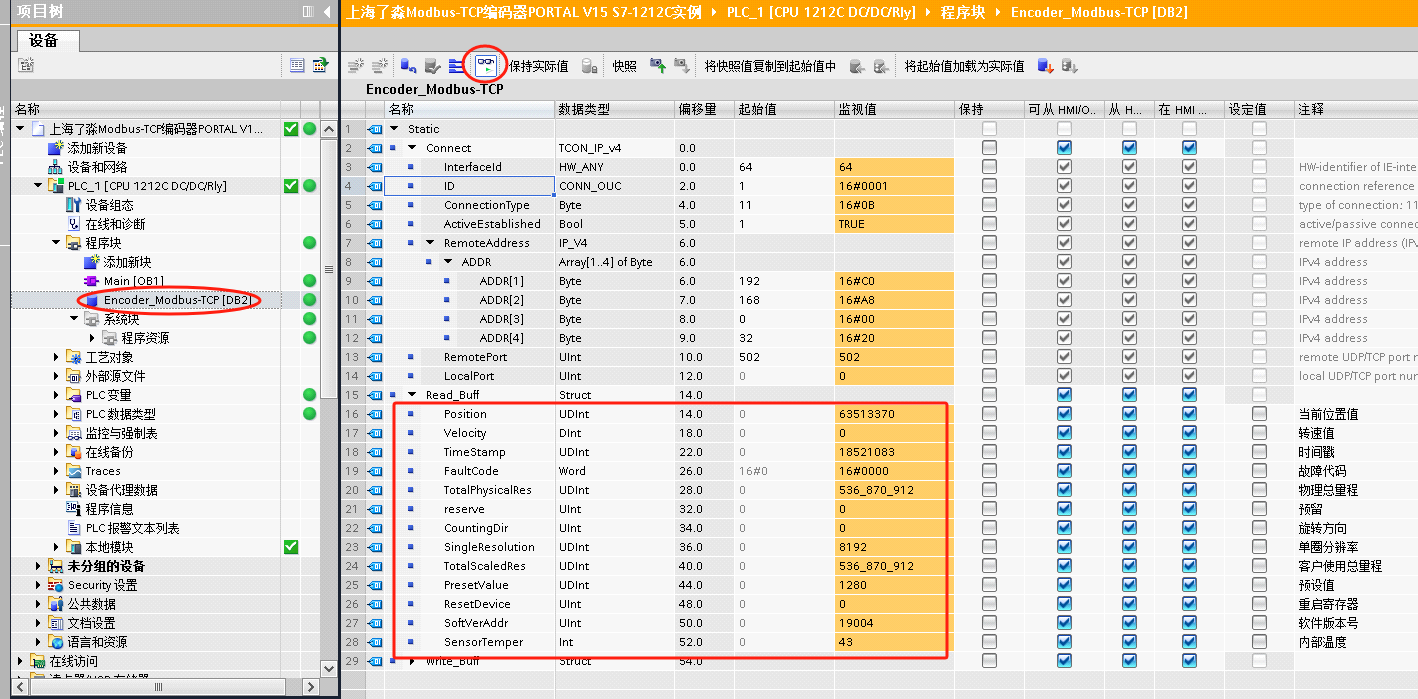Click the ID name cell in row 4
Image resolution: width=1418 pixels, height=699 pixels.
coord(470,186)
